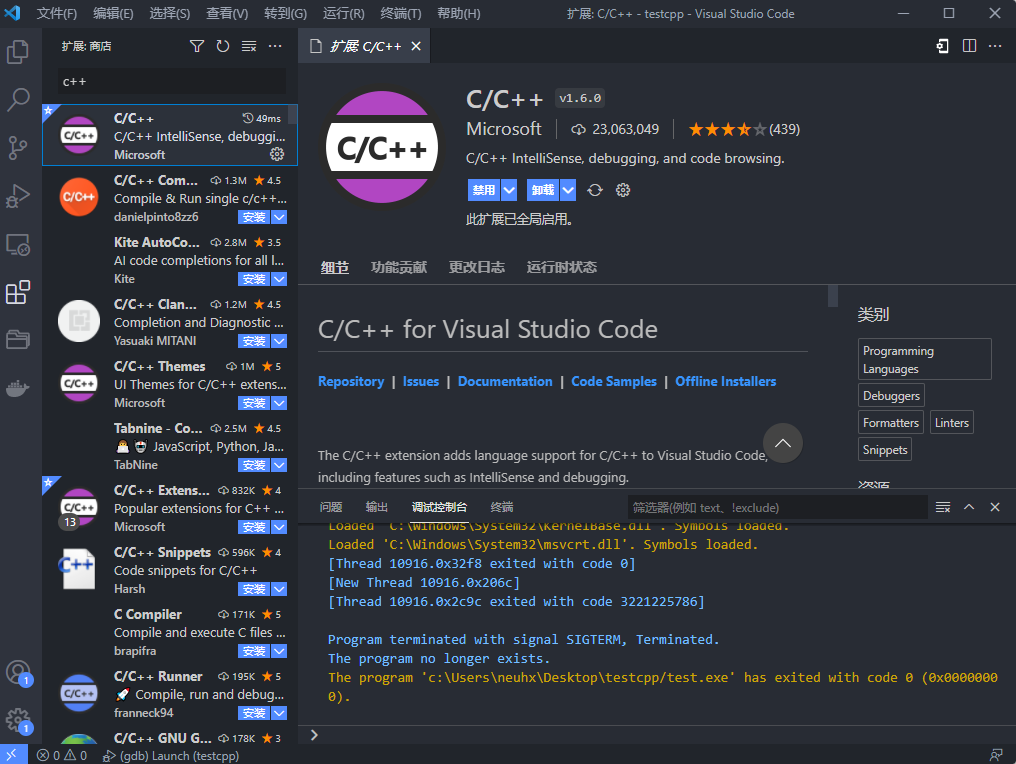Click the 卸载 uninstall button
This screenshot has height=764, width=1016.
(543, 190)
